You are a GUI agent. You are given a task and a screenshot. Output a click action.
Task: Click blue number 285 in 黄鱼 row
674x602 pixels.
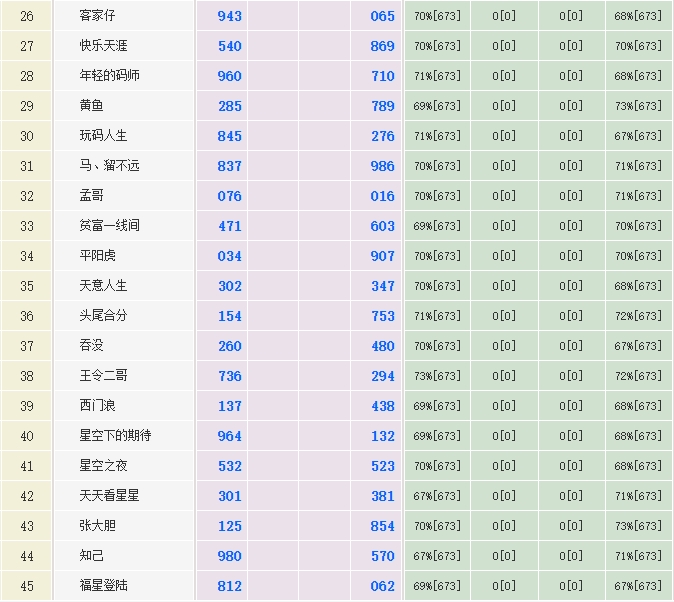pos(230,106)
